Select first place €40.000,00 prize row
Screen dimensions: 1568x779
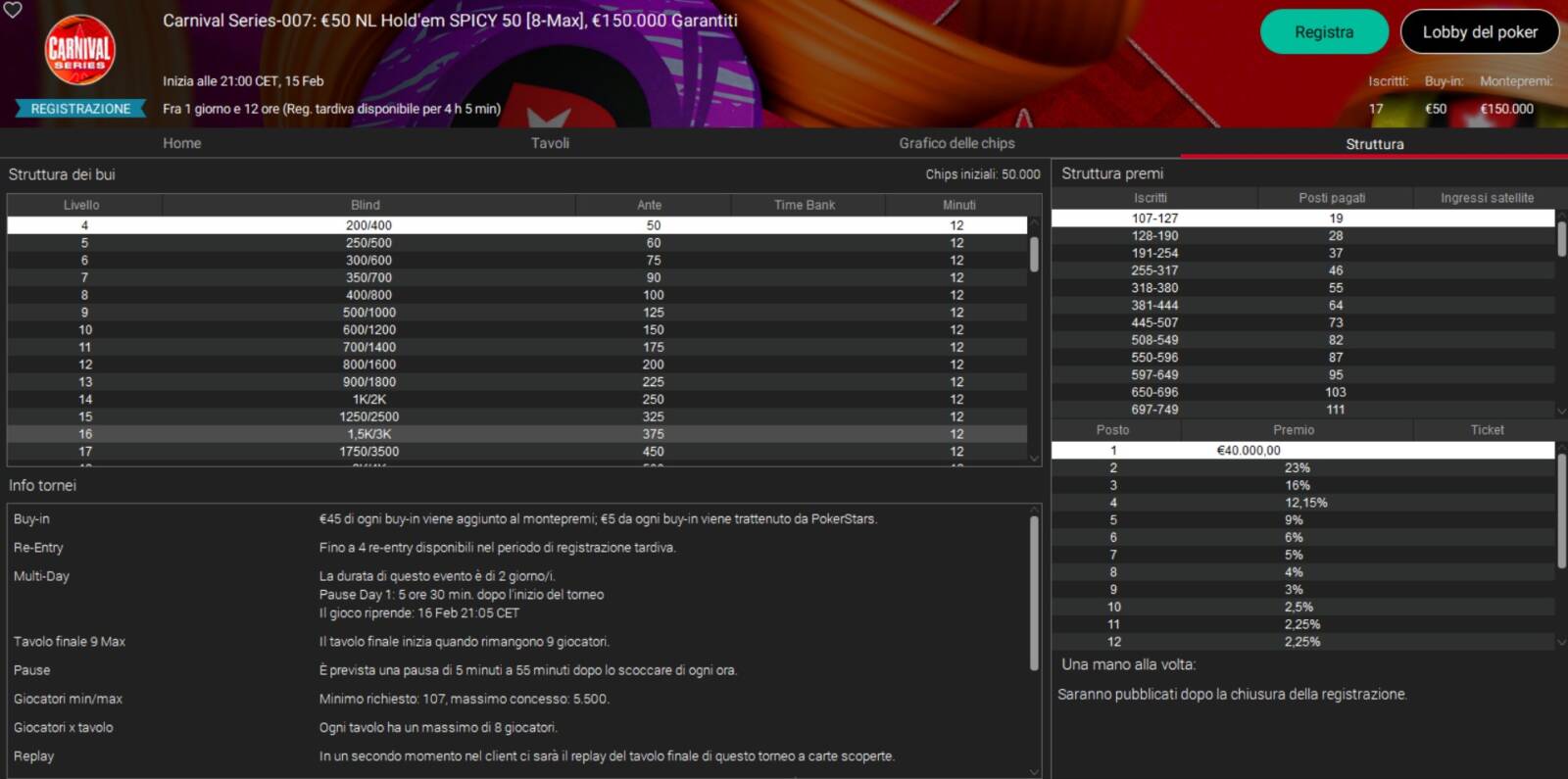pos(1302,451)
